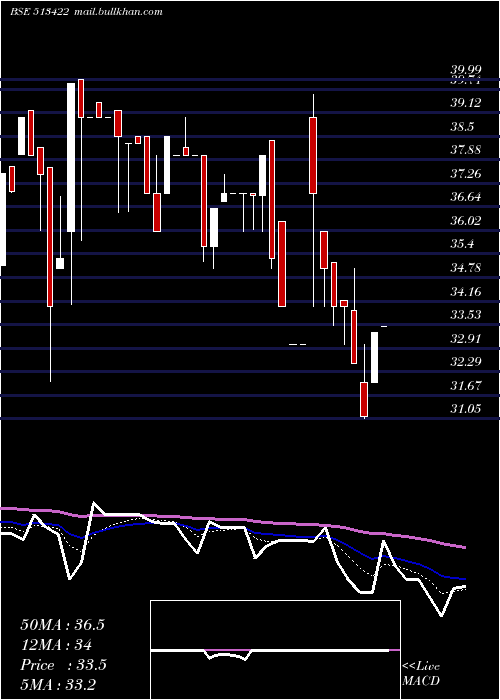Viewport: 500px width, 700px height.
Task: Select the 35.4 price level label
Action: (462, 244)
